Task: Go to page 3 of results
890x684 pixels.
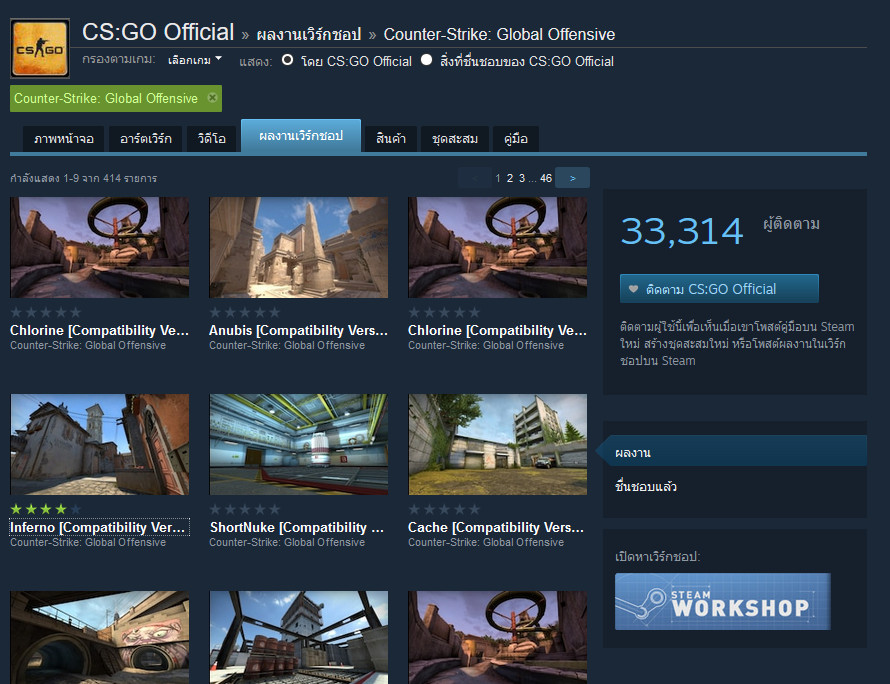Action: [522, 178]
